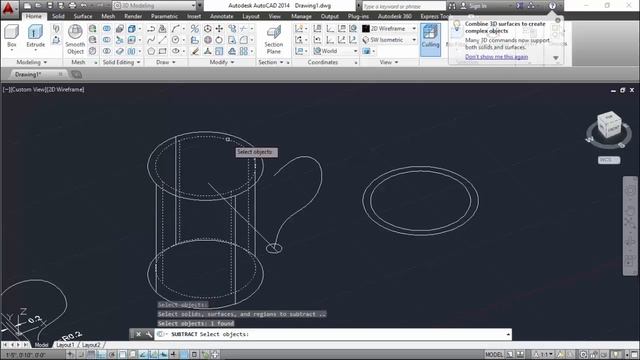Image resolution: width=640 pixels, height=360 pixels.
Task: Close the command line with X button
Action: 138,334
